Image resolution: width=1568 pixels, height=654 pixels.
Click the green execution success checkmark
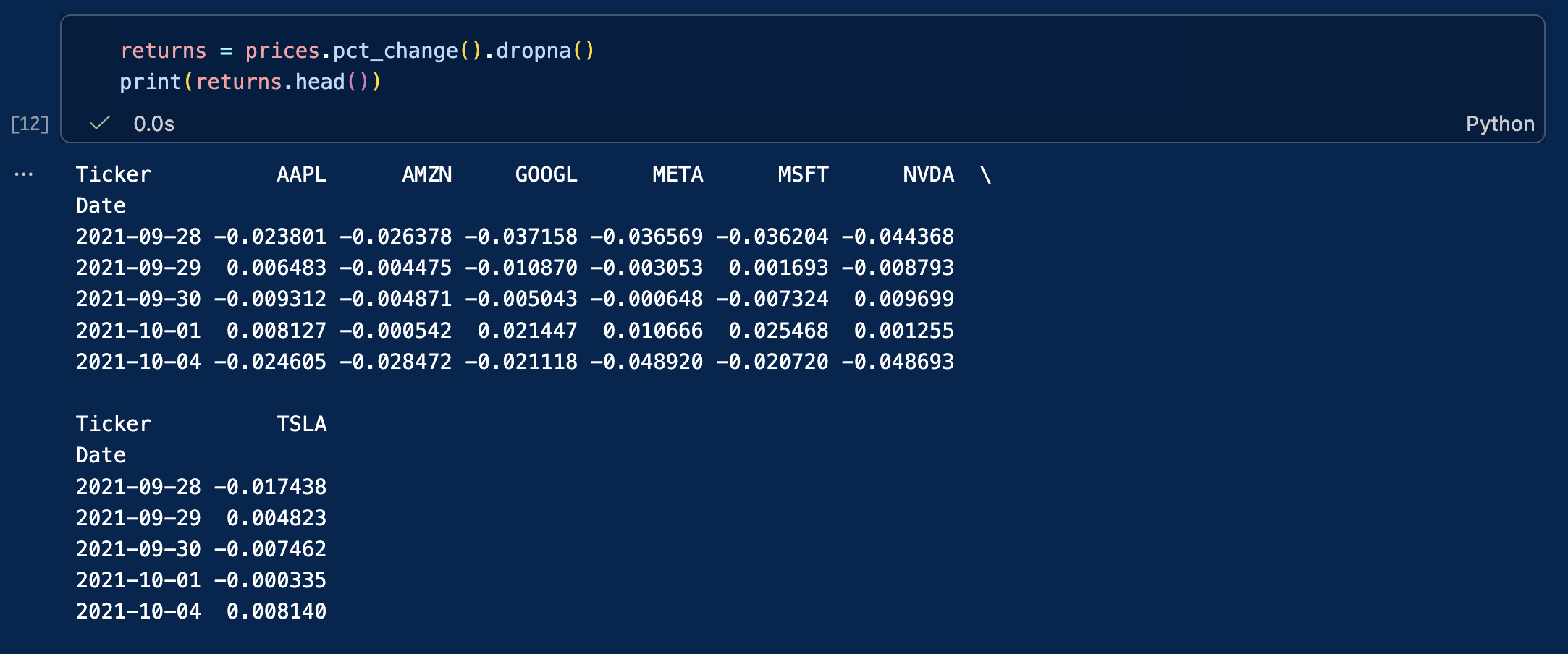[100, 123]
